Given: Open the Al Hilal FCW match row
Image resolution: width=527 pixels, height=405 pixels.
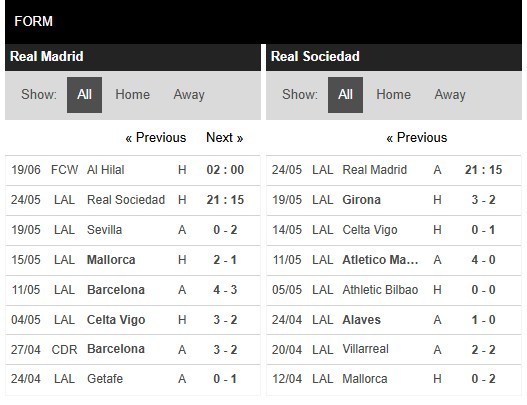Looking at the screenshot, I should 133,170.
